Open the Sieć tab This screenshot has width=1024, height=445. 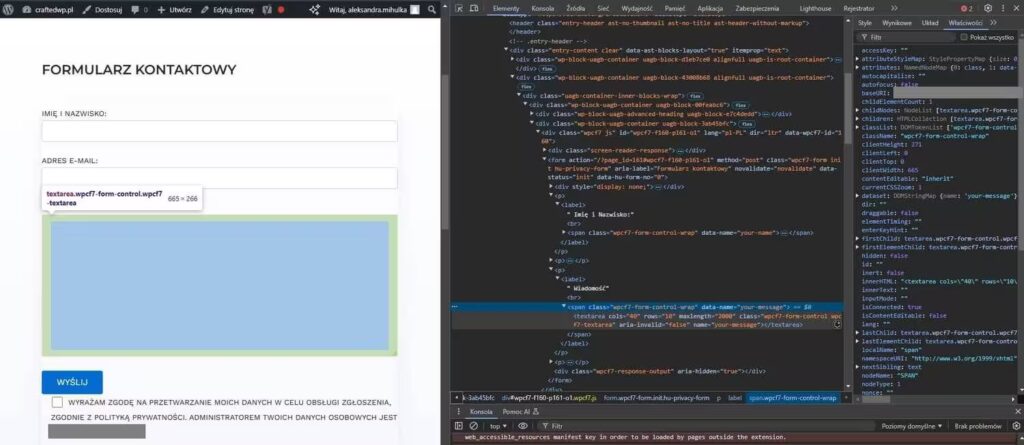(x=603, y=8)
